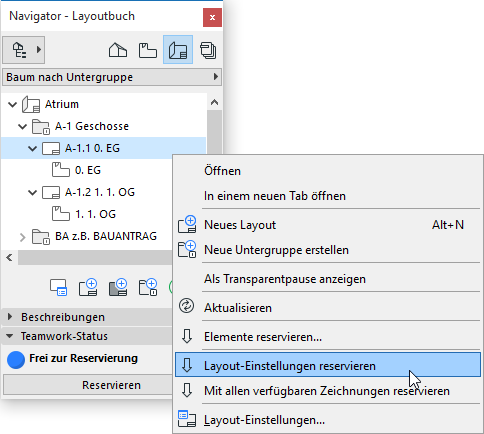The width and height of the screenshot is (484, 434).
Task: Choose Aktualisieren in the context menu
Action: pos(238,308)
